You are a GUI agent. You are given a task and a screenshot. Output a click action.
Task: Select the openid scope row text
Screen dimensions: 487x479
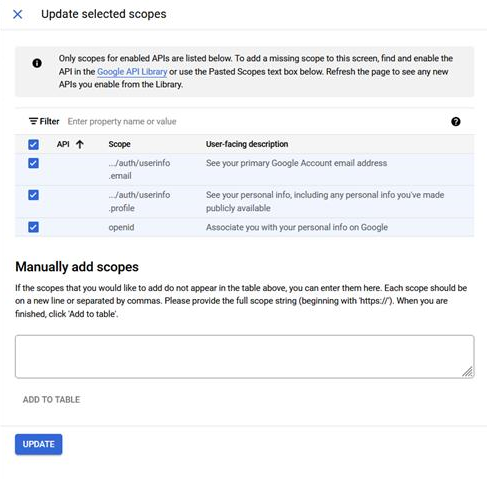tap(121, 227)
